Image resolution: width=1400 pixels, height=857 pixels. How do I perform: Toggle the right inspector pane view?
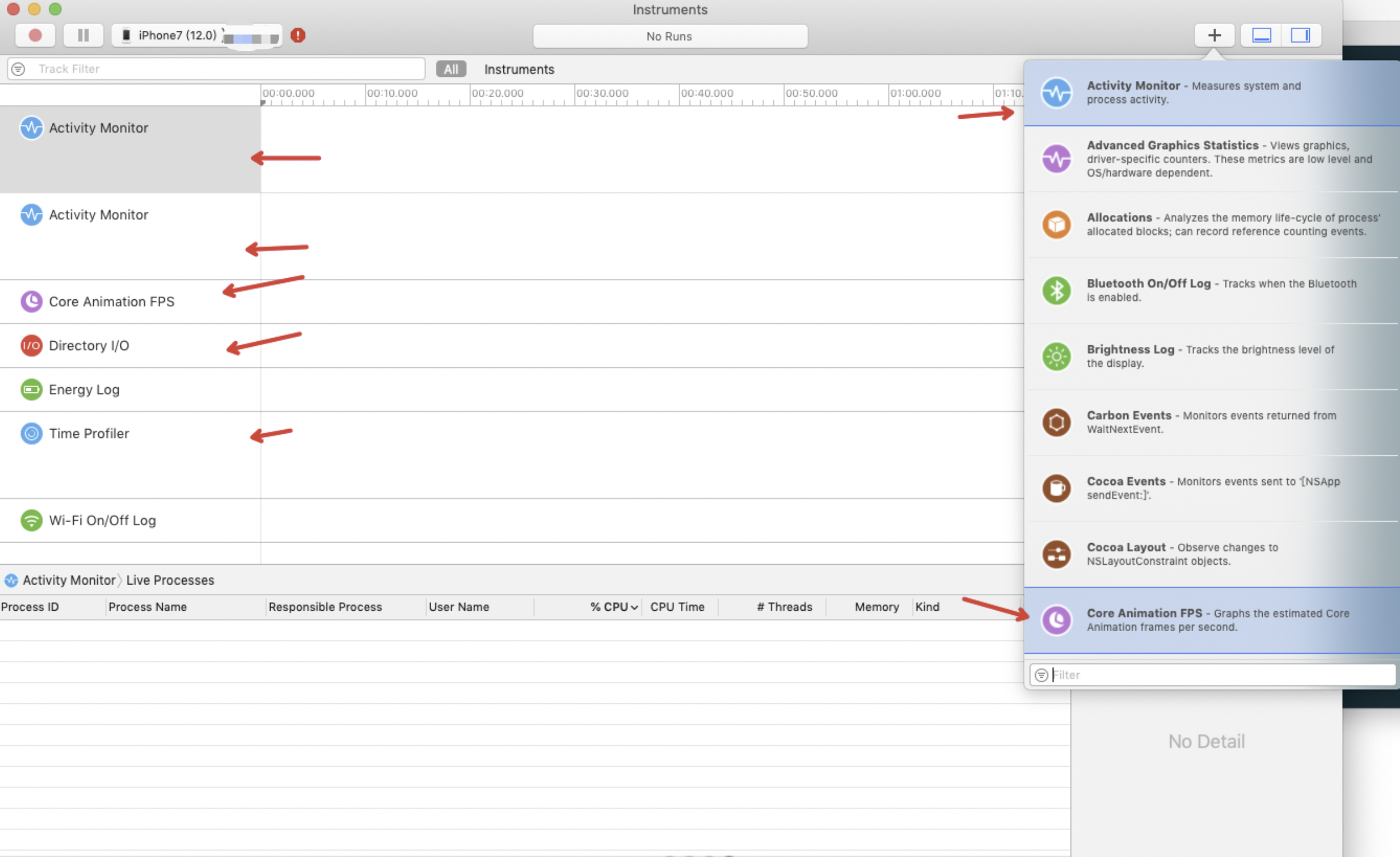(x=1300, y=36)
